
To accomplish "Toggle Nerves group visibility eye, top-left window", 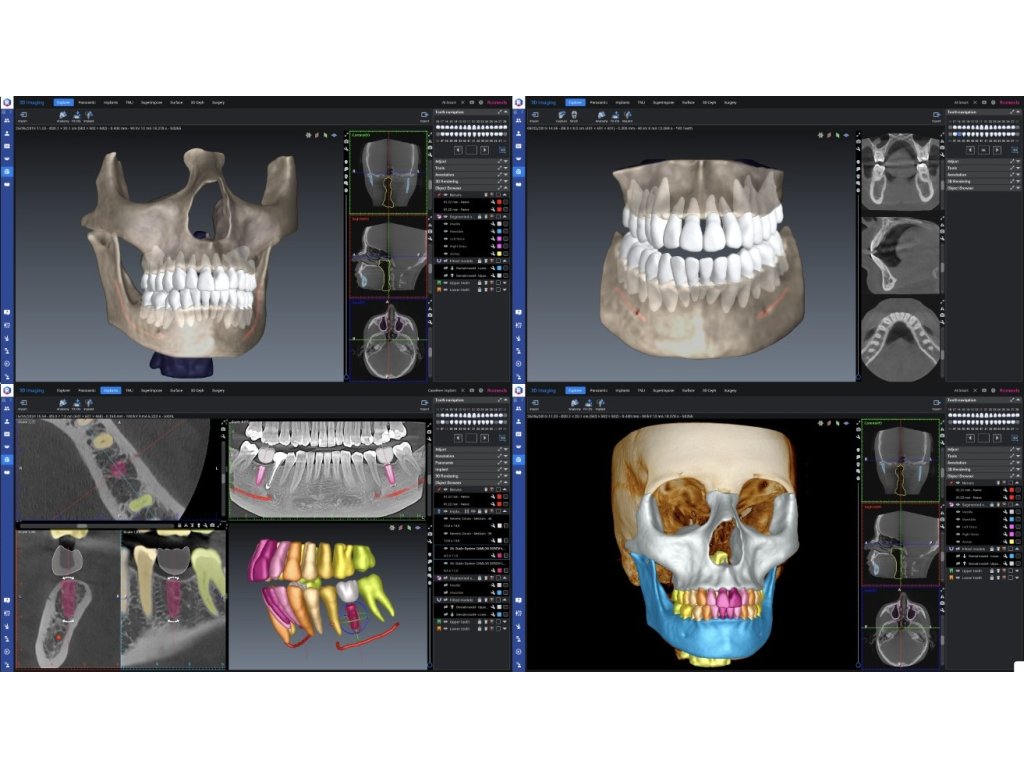I will (x=446, y=195).
